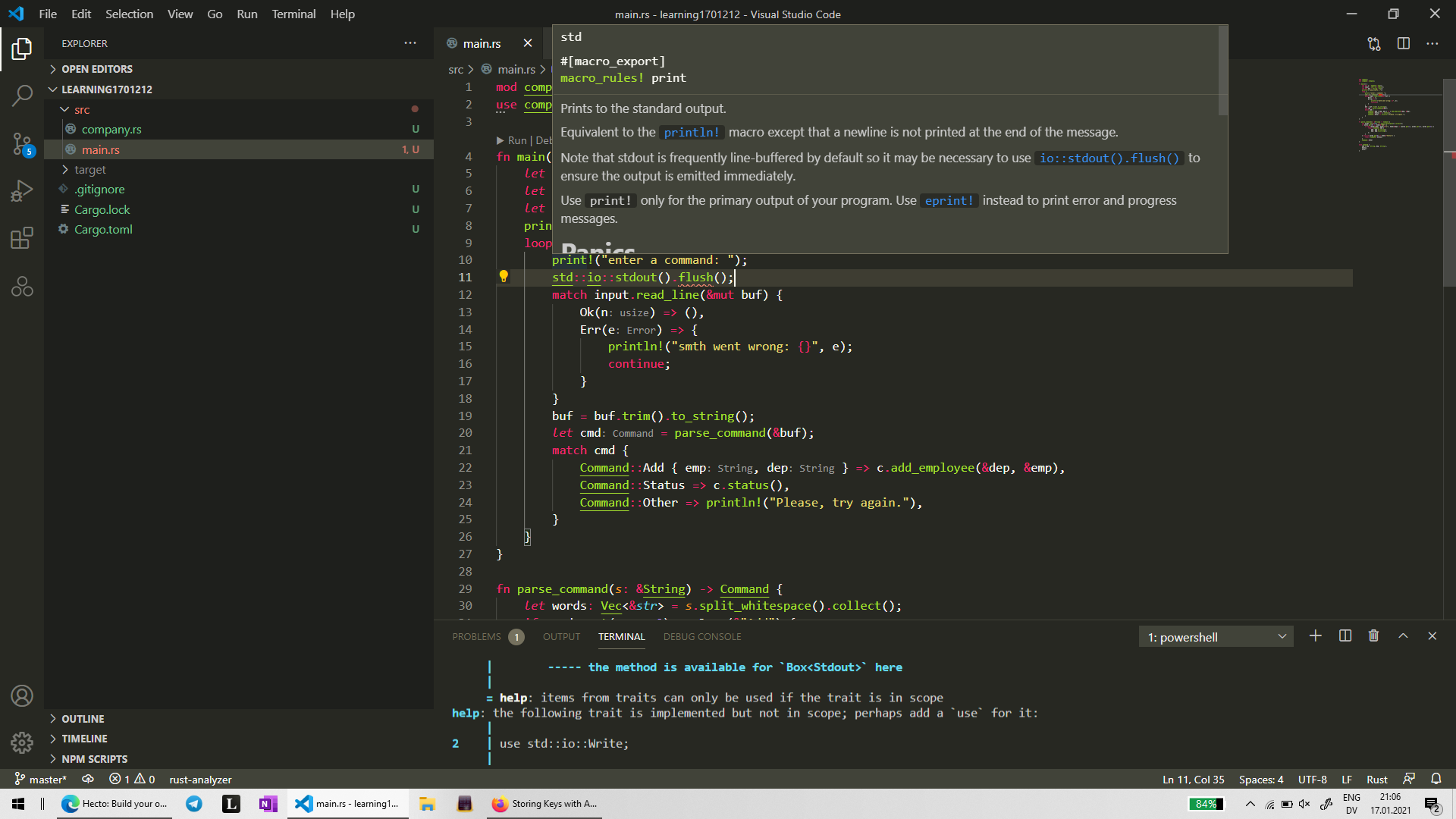Expand the TIMELINE section

pyautogui.click(x=239, y=739)
